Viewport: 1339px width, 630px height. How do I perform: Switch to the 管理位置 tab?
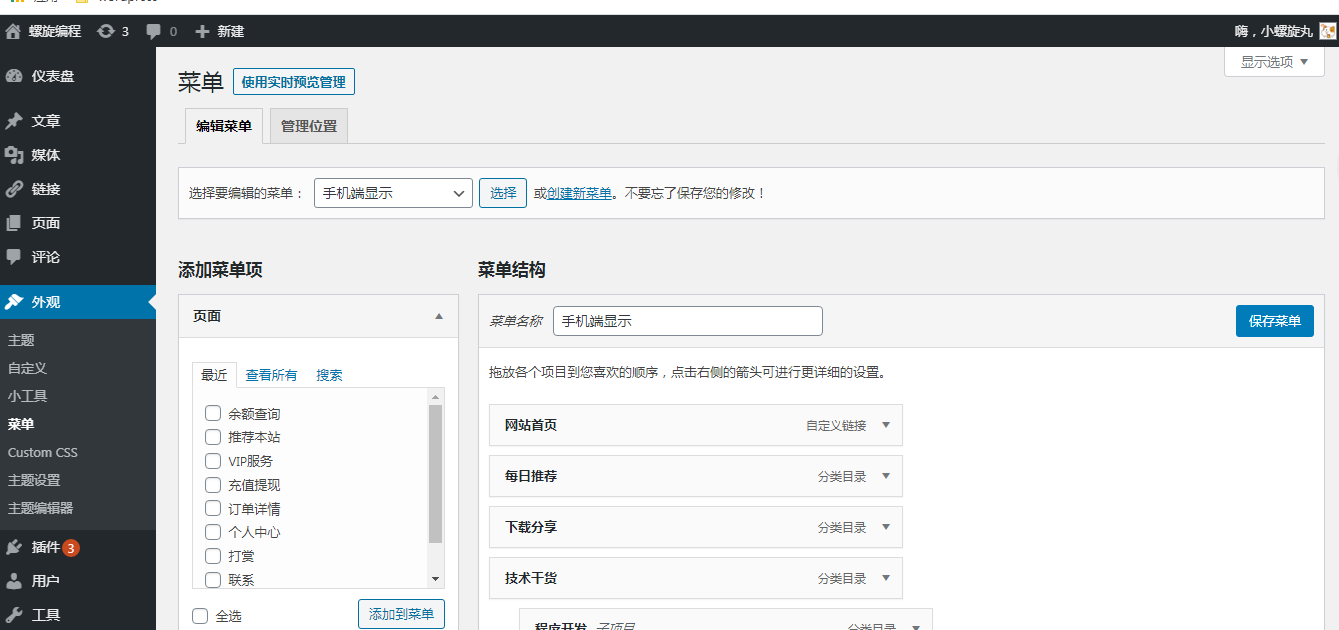coord(309,126)
